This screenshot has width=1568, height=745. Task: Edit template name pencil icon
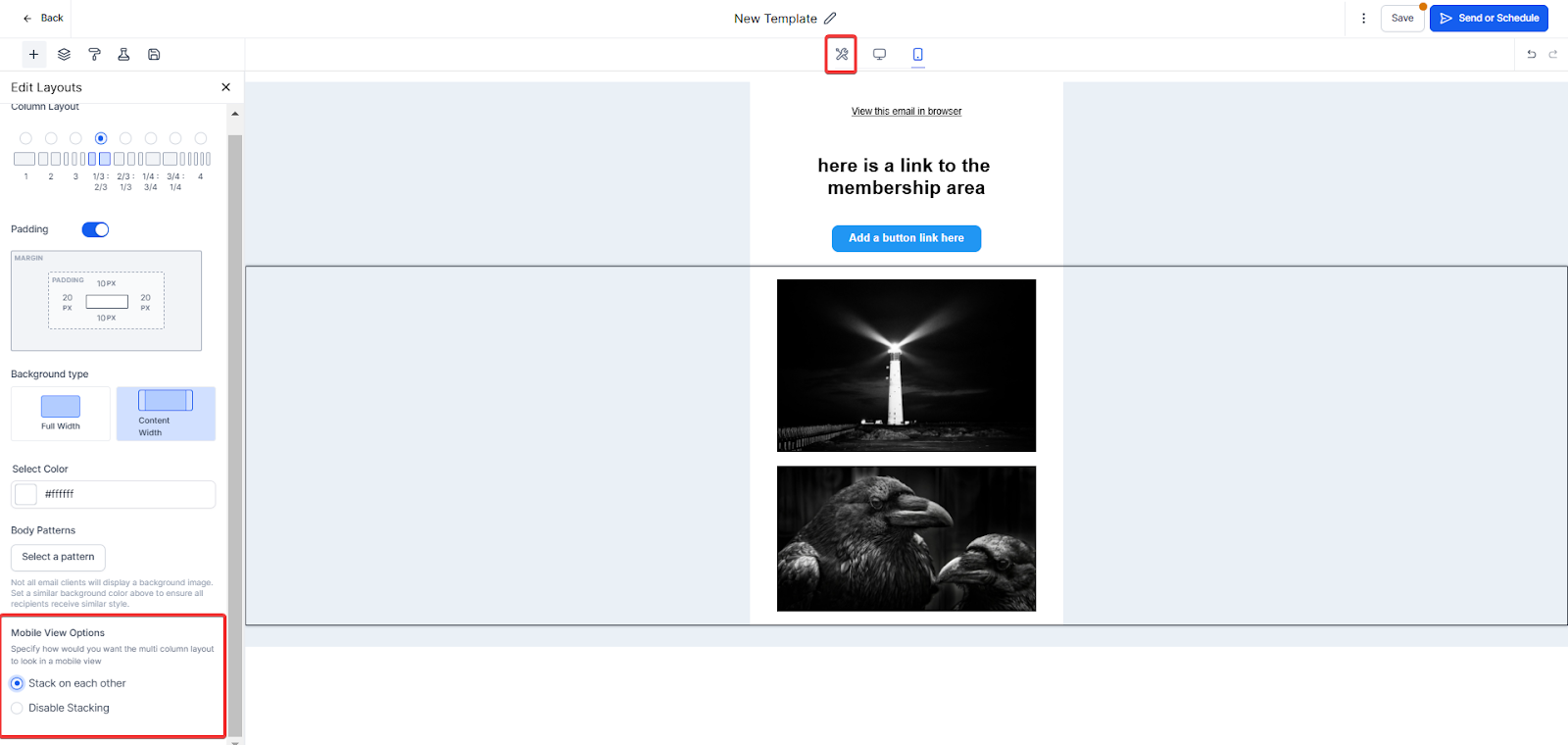pyautogui.click(x=830, y=18)
